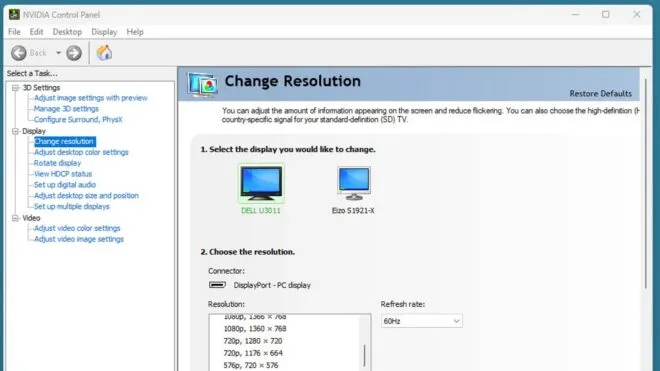This screenshot has width=660, height=371.
Task: Collapse the Display tree node
Action: (x=16, y=131)
